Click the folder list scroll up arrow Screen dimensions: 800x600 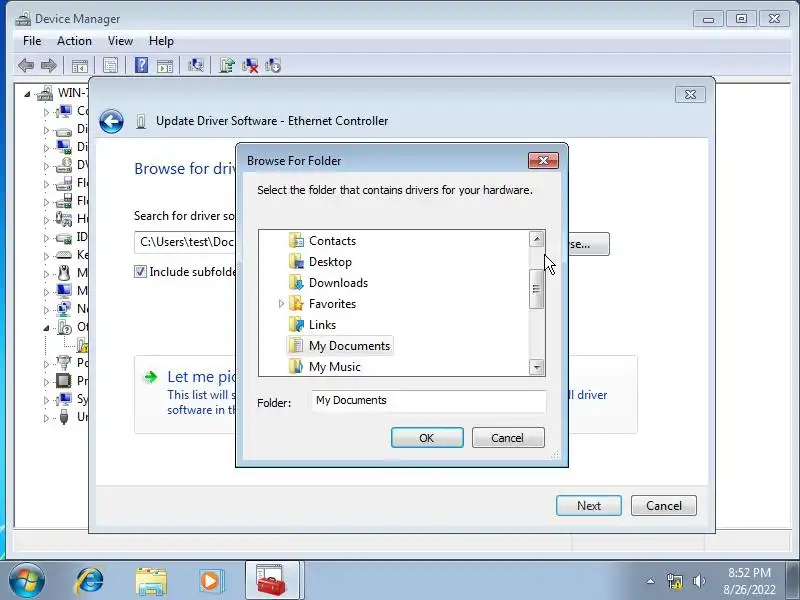tap(536, 239)
